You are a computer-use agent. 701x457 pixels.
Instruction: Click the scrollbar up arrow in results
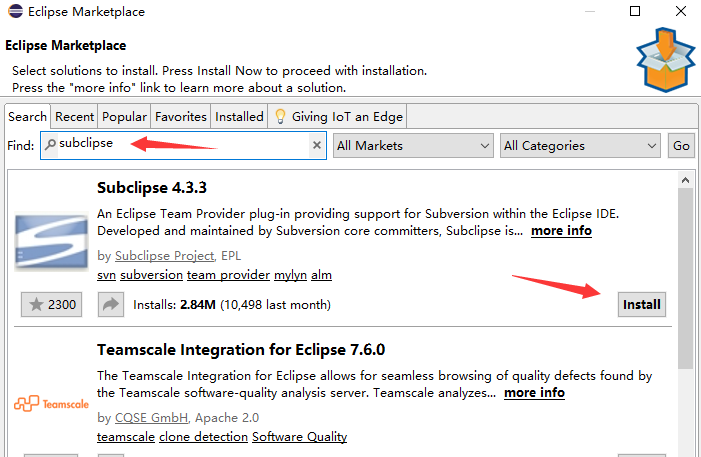click(685, 180)
